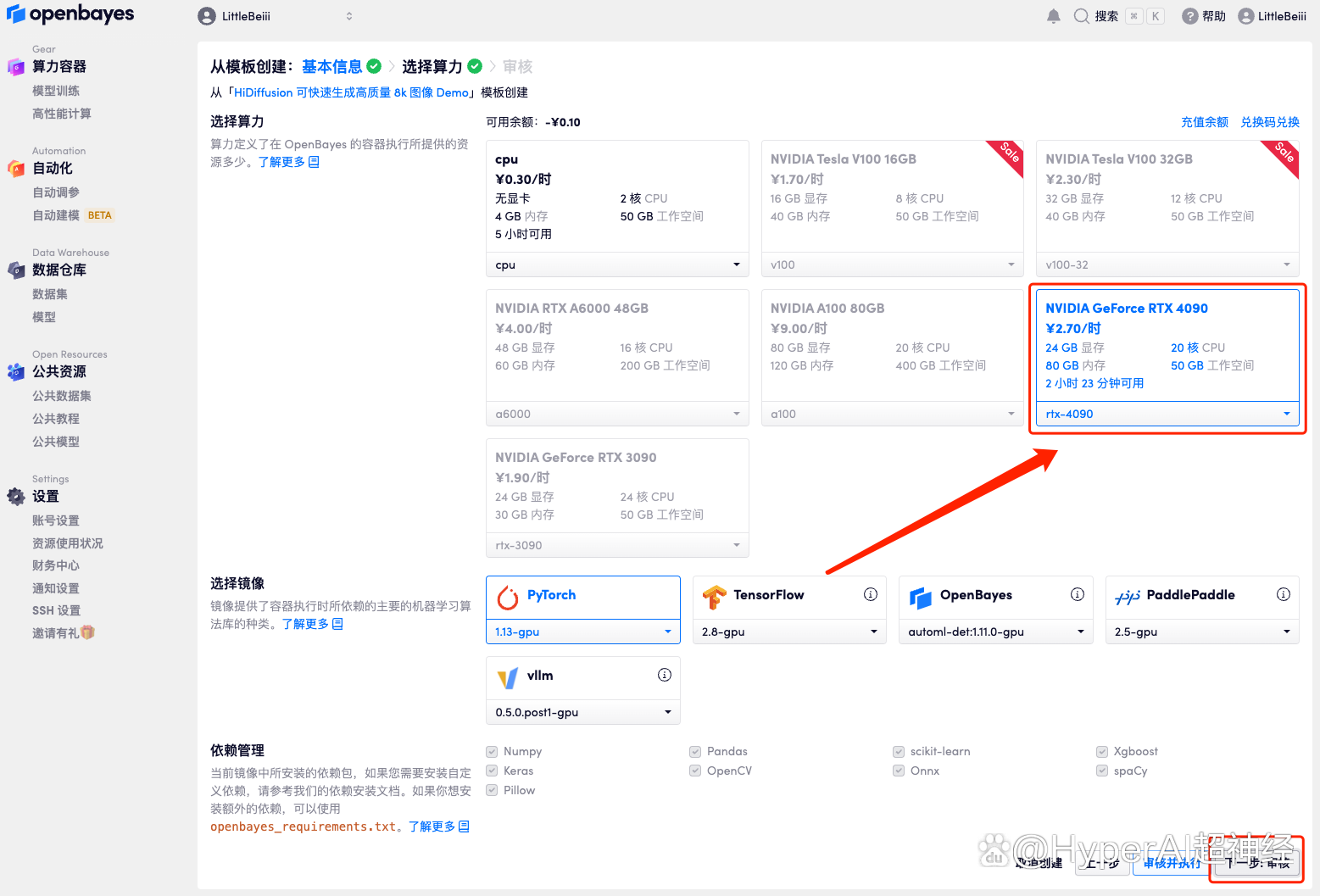Open the notification bell
Image resolution: width=1320 pixels, height=896 pixels.
pos(1053,16)
